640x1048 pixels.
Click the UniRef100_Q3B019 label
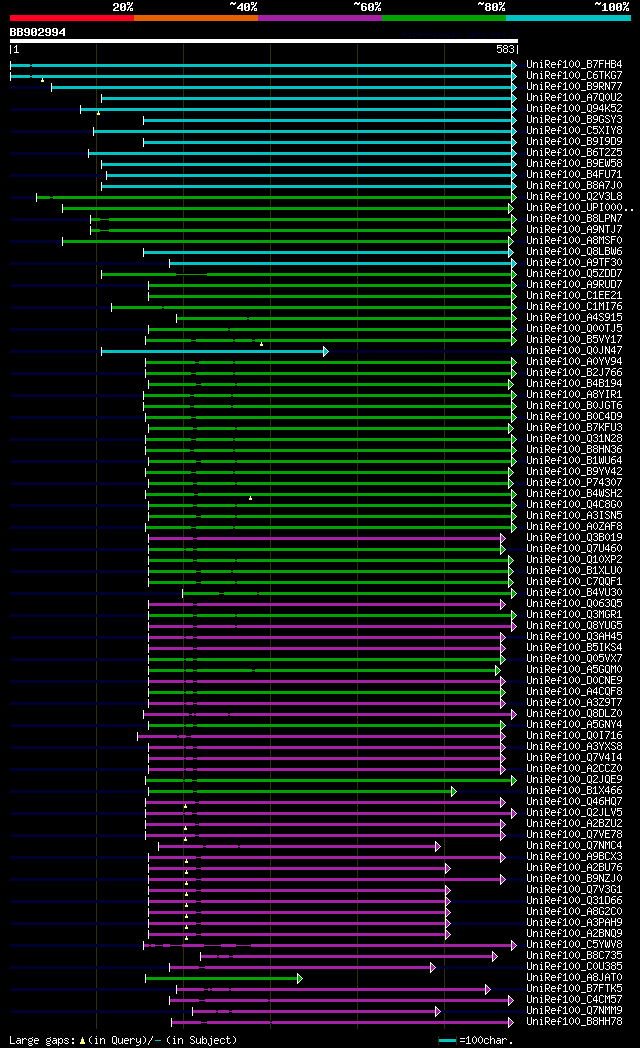pos(574,537)
